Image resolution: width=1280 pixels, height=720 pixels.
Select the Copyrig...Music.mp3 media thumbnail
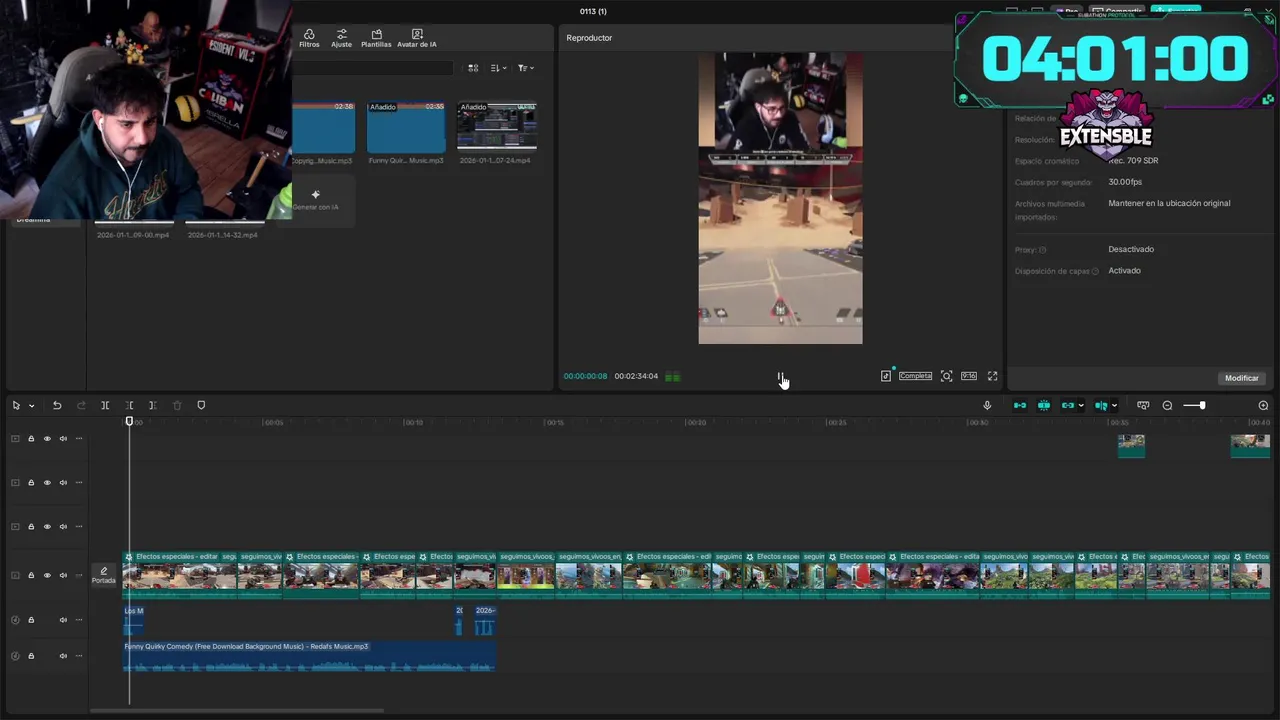[324, 127]
